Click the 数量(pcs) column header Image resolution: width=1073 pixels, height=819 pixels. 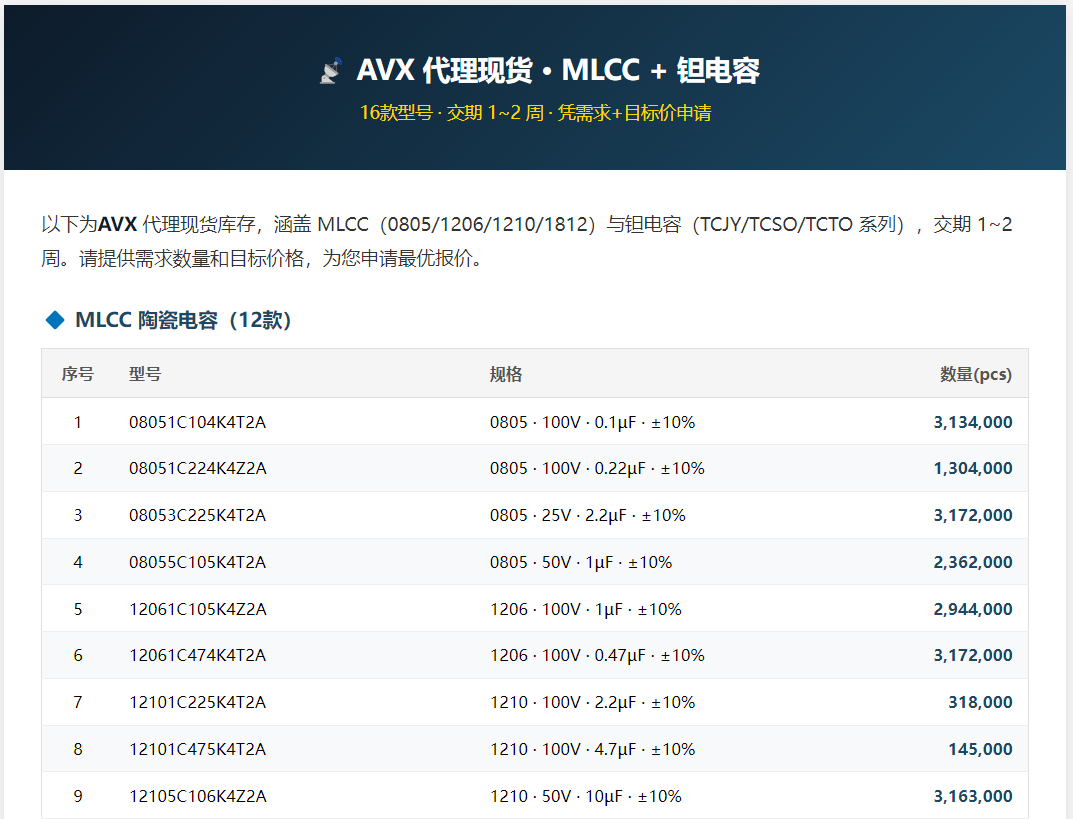[976, 374]
